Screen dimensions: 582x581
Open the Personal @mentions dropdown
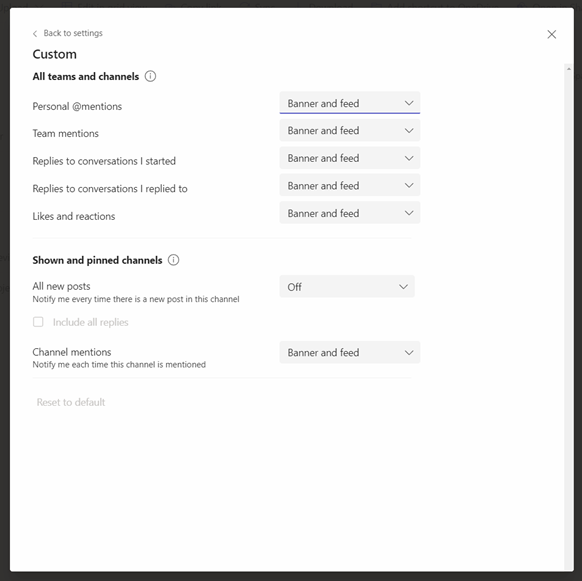pos(350,103)
